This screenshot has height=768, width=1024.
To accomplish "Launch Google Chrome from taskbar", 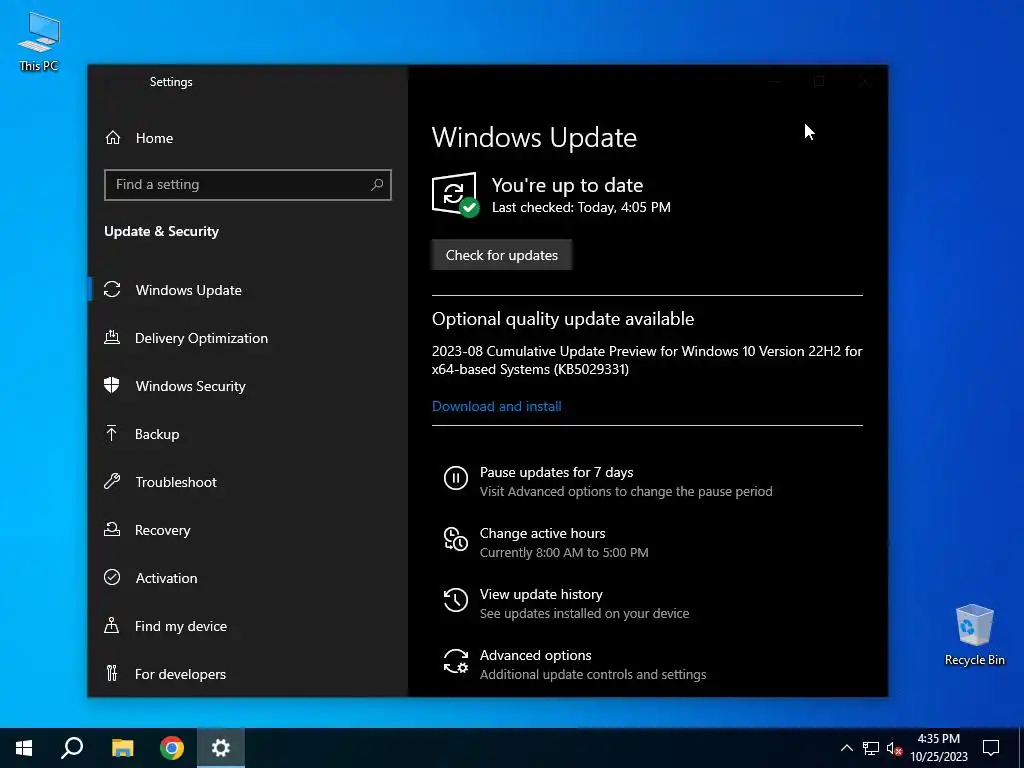I will [x=172, y=748].
